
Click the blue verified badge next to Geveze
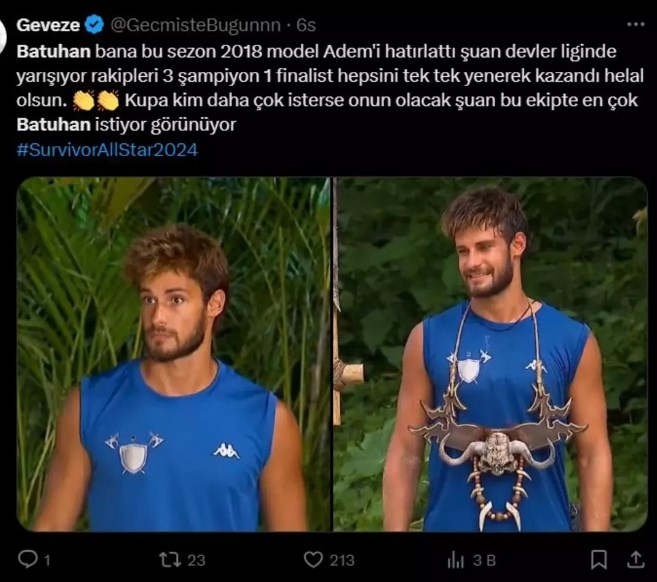pos(95,25)
